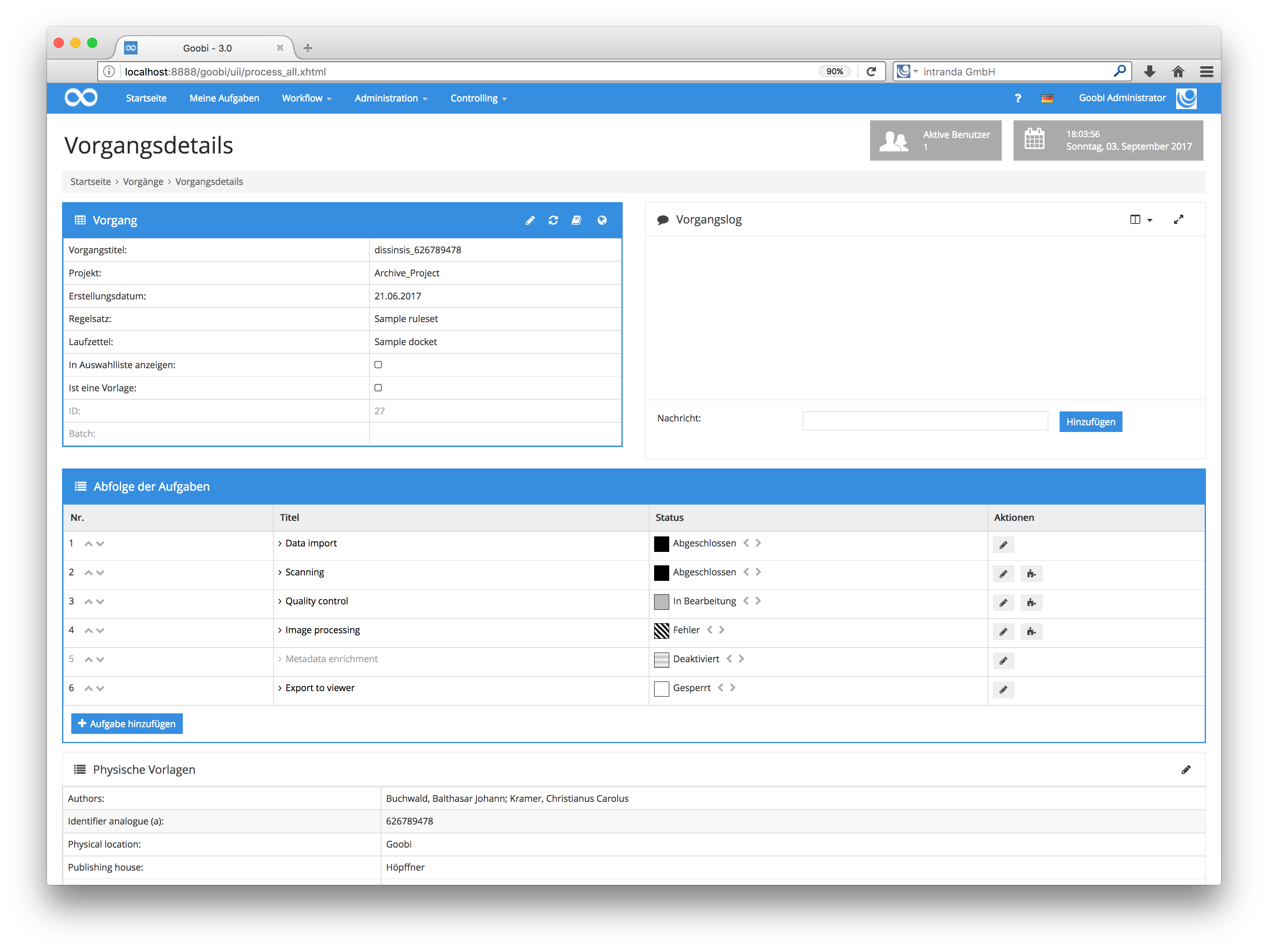Image resolution: width=1268 pixels, height=952 pixels.
Task: Expand the Image processing task row
Action: point(319,629)
